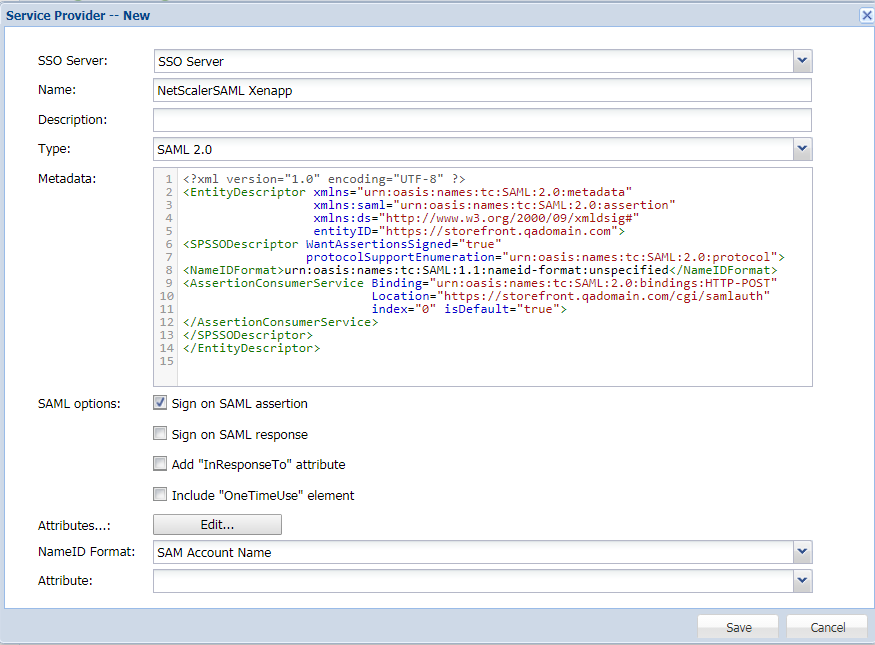The height and width of the screenshot is (645, 875).
Task: Click the SAM Account Name field
Action: click(x=470, y=552)
